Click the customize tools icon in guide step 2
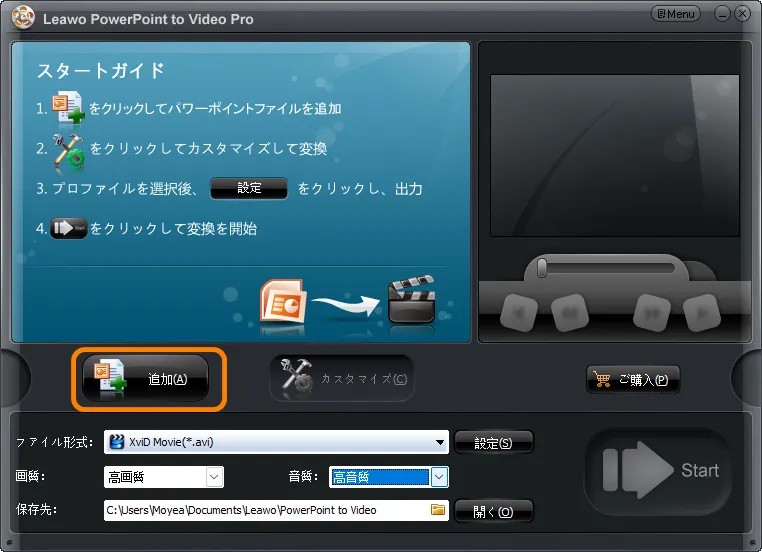 (69, 153)
